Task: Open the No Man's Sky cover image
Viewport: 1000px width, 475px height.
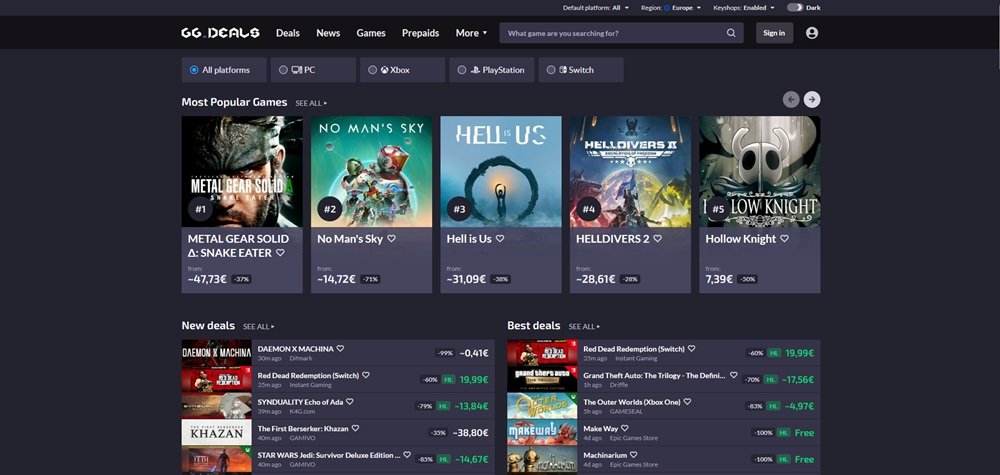Action: pos(371,172)
